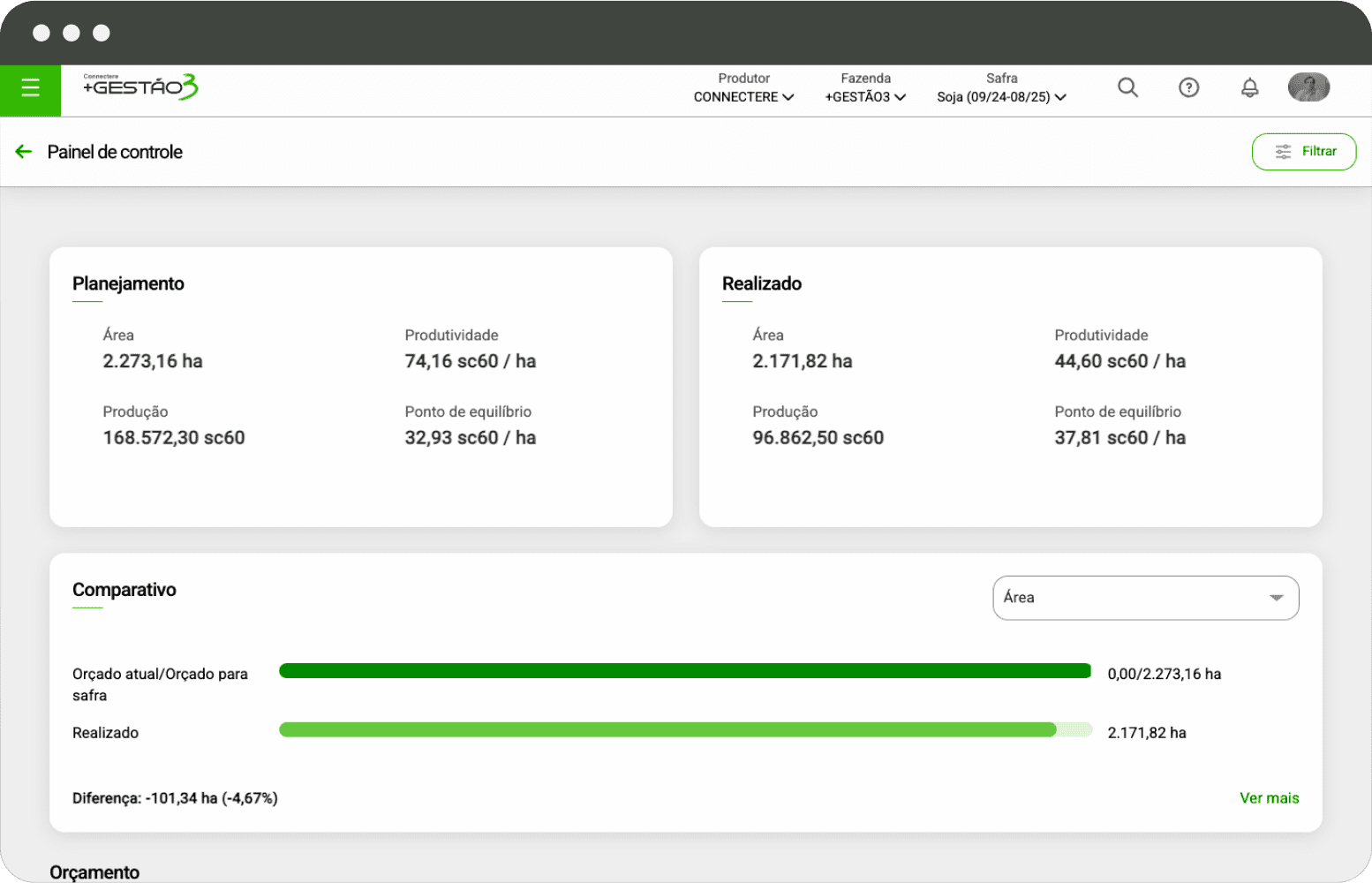The image size is (1372, 883).
Task: Click the first window control dot
Action: (41, 33)
